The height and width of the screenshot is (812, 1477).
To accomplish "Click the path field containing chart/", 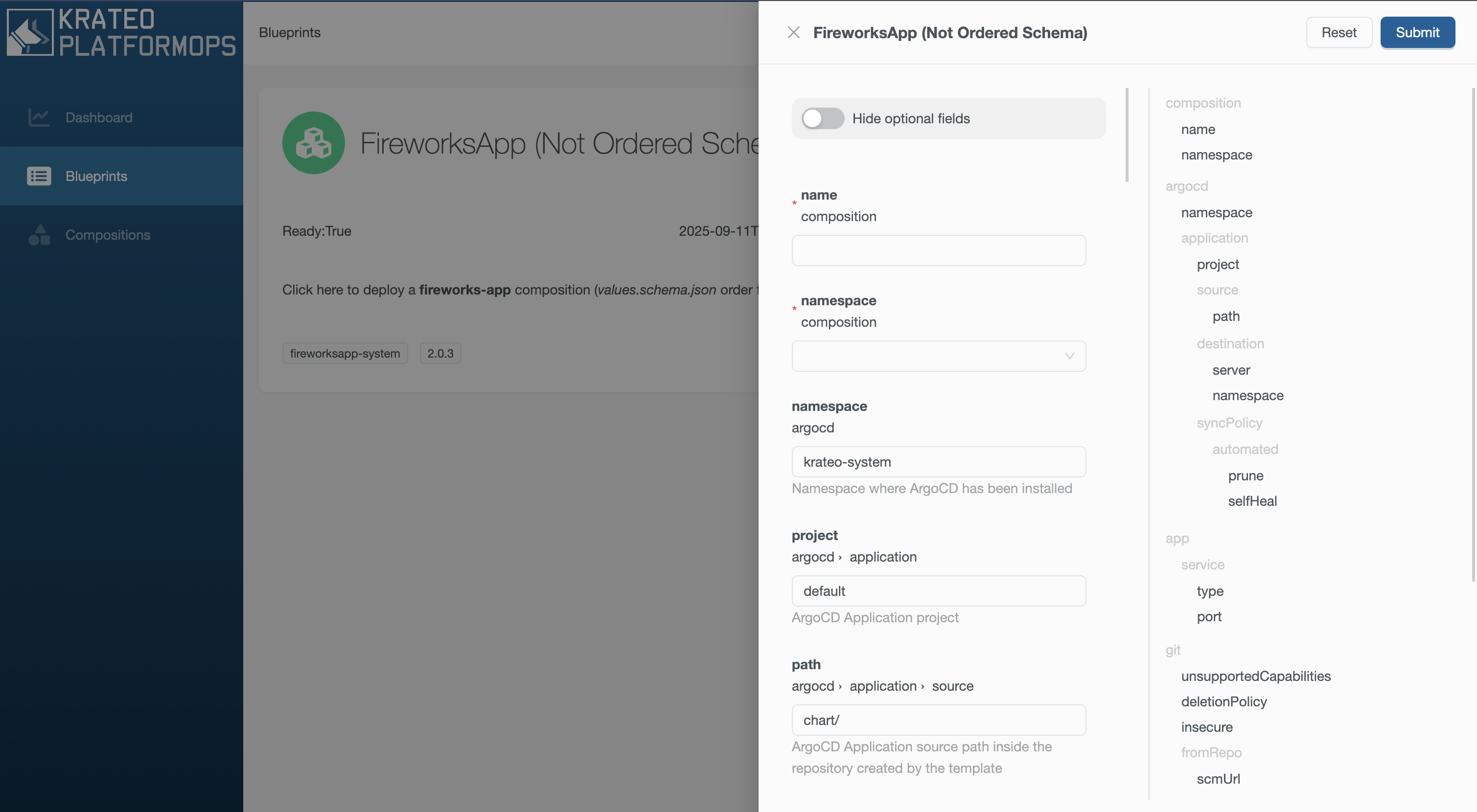I will [938, 720].
